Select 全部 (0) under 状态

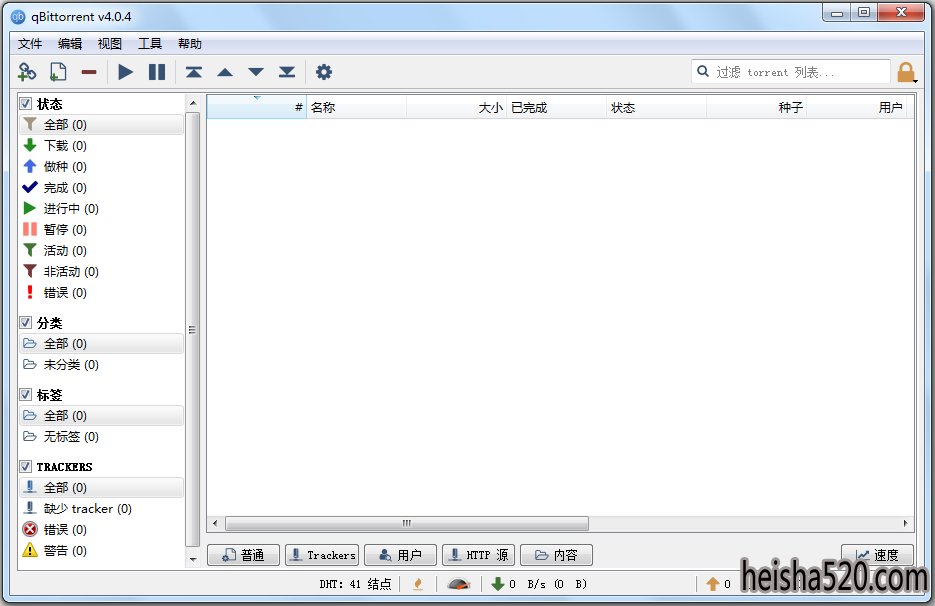tap(101, 125)
